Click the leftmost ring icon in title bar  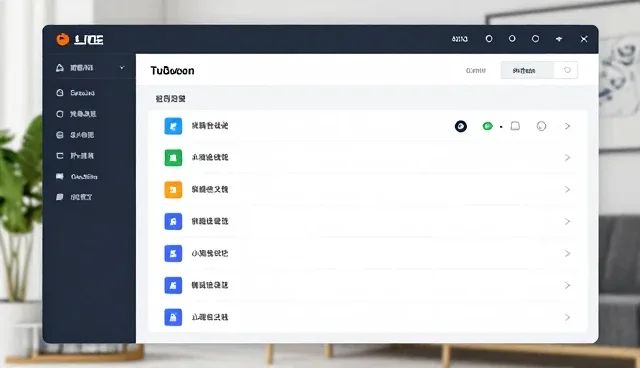[x=489, y=39]
